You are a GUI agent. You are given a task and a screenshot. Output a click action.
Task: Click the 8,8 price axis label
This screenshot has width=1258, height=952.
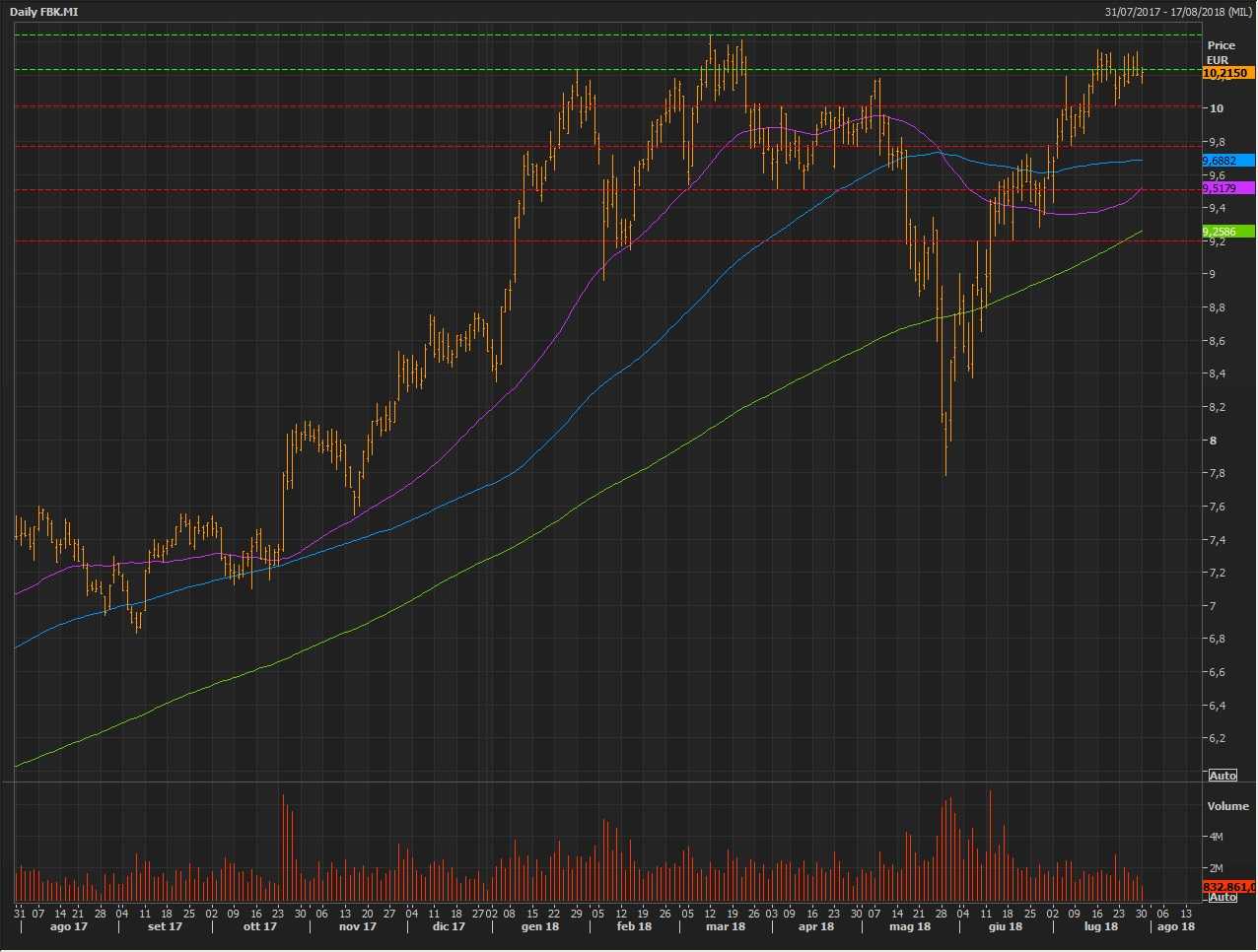[x=1217, y=307]
